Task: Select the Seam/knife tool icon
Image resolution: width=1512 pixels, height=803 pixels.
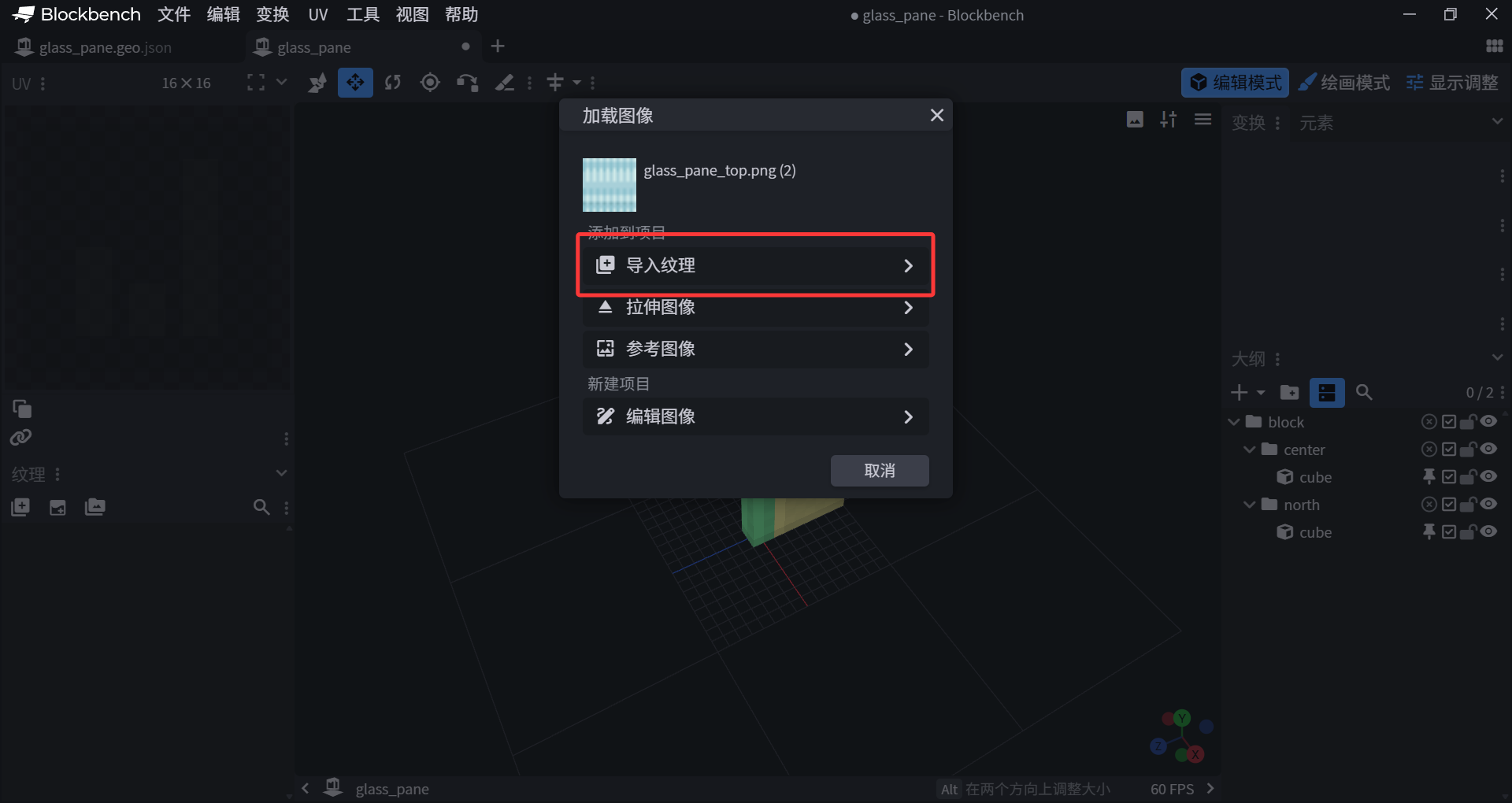Action: (x=505, y=83)
